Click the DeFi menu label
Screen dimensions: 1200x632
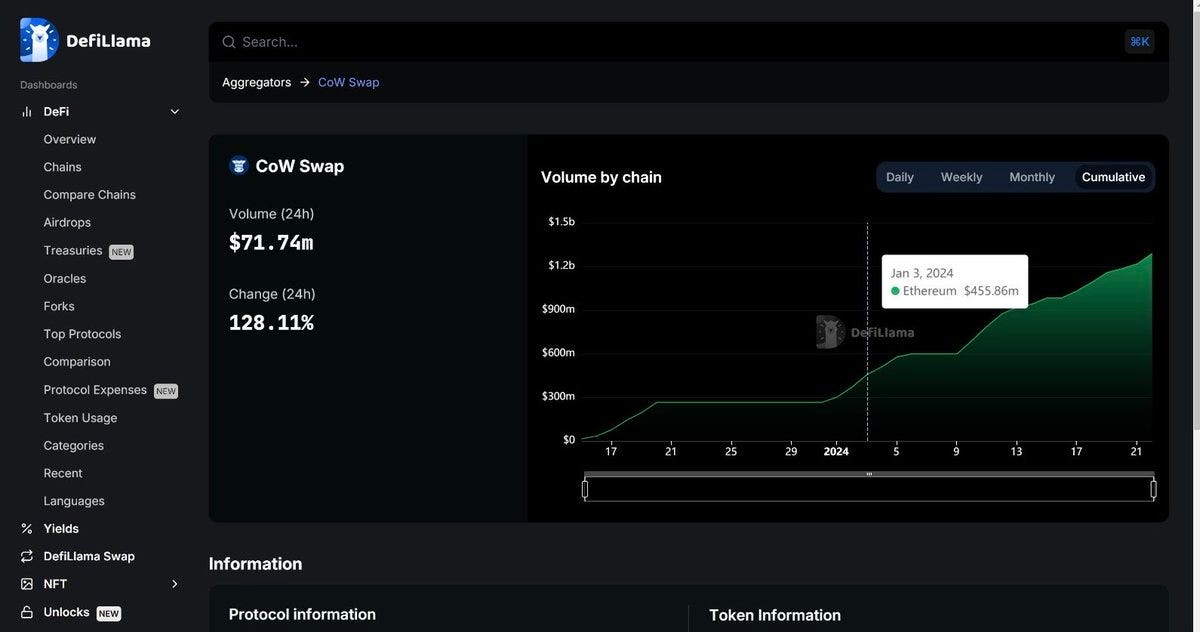tap(56, 112)
